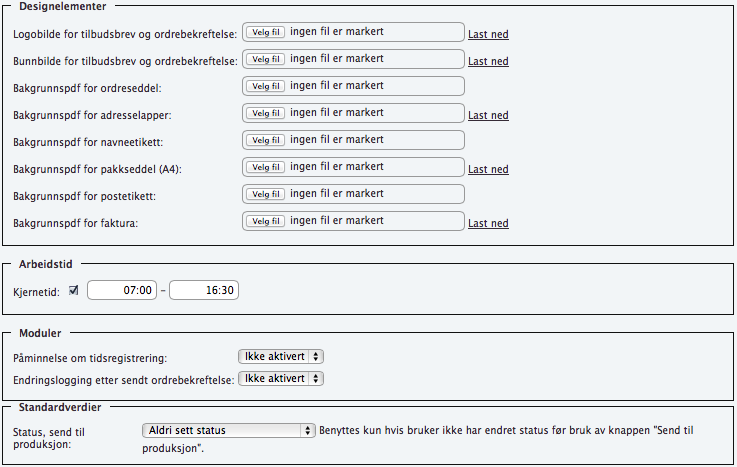Click Last ned for Bunnbilde
This screenshot has height=467, width=737.
[488, 61]
